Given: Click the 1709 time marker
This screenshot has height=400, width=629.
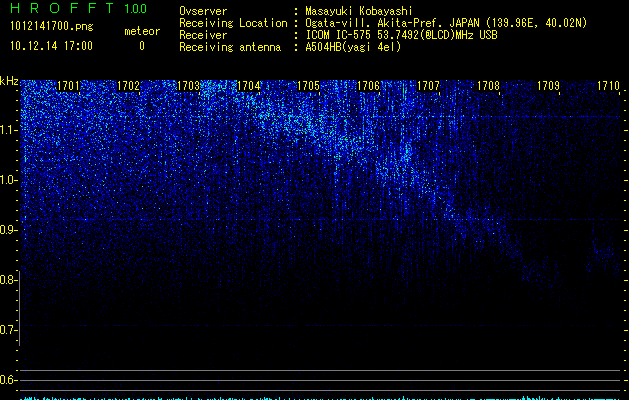Looking at the screenshot, I should 548,86.
